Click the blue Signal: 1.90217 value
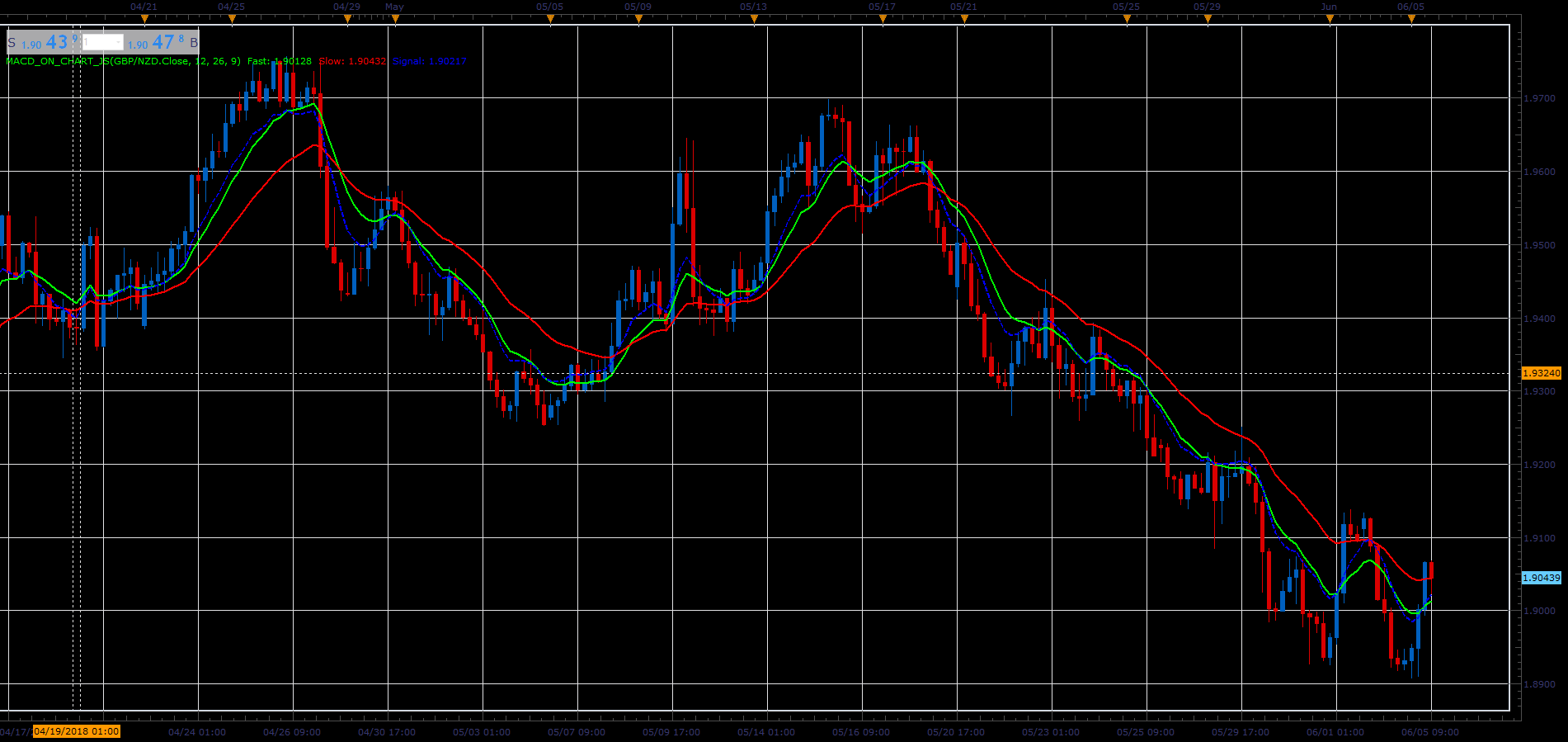This screenshot has width=1568, height=742. 429,61
